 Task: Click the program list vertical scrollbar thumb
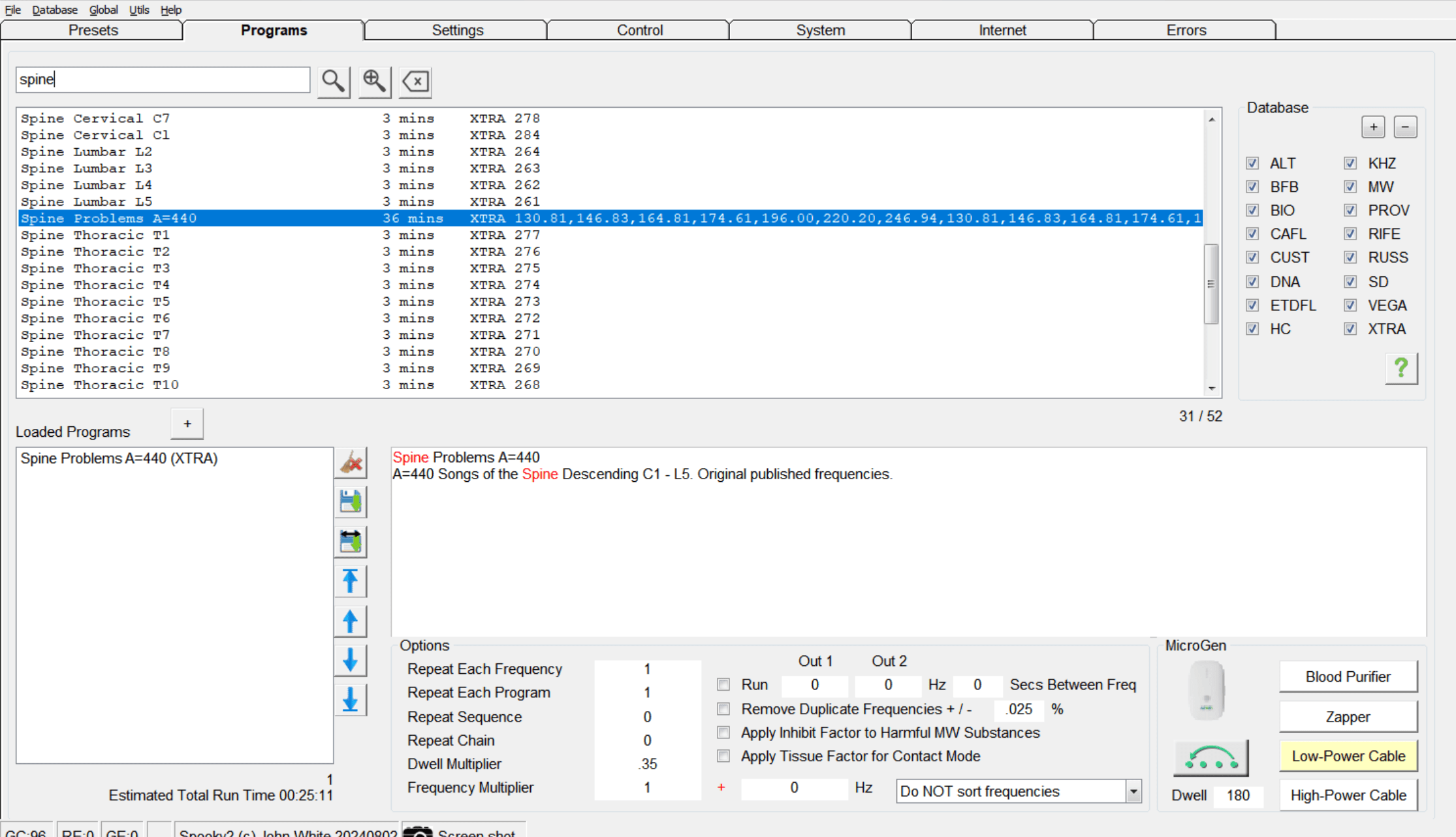click(1211, 284)
